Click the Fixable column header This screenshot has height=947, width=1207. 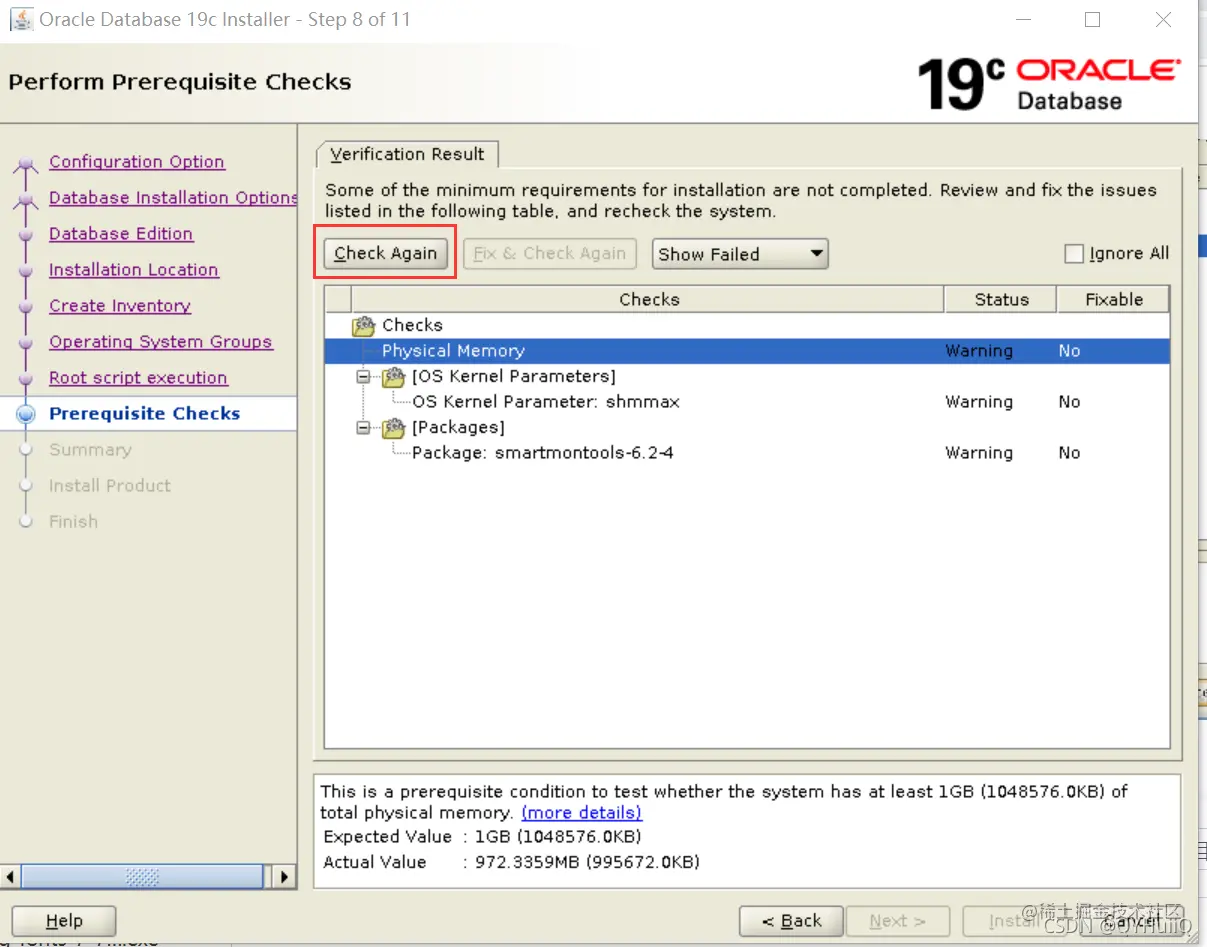point(1113,299)
